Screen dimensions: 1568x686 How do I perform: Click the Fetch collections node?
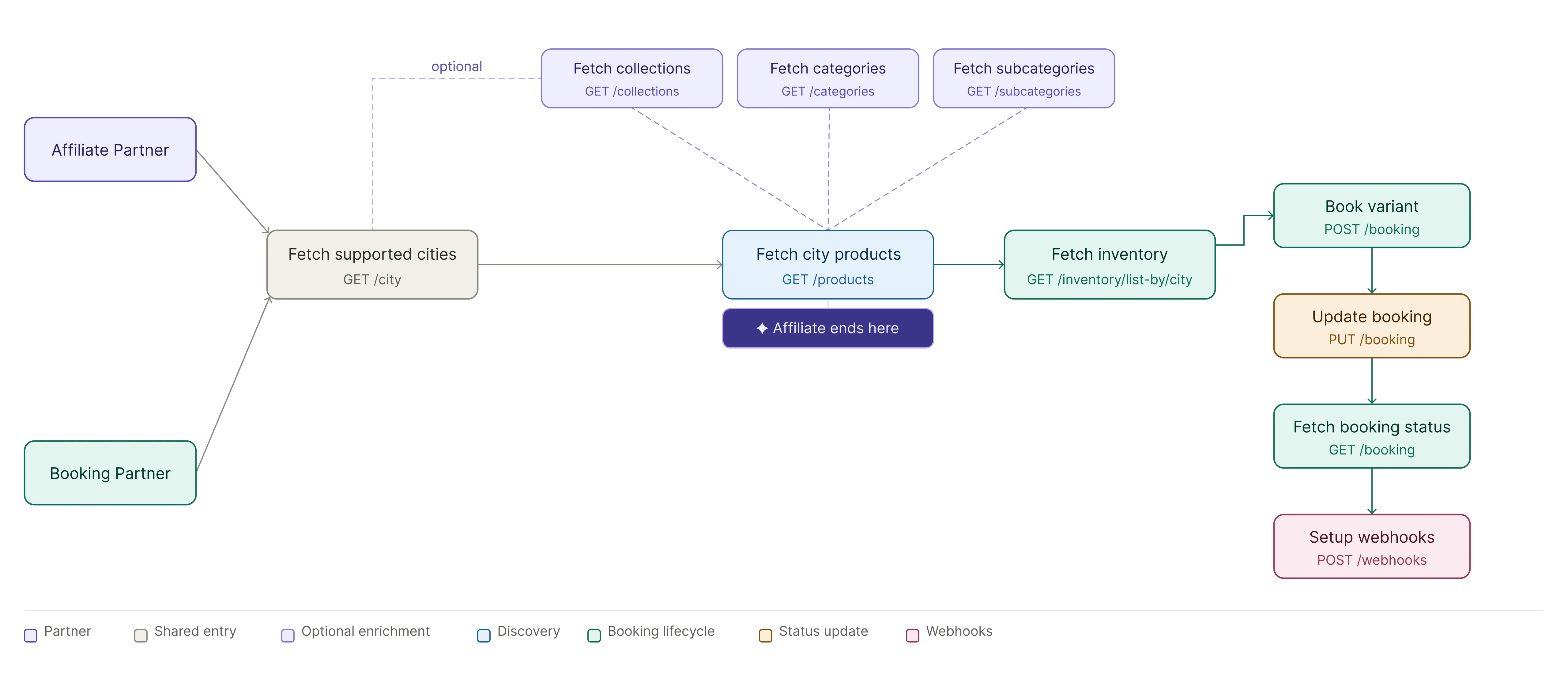click(x=632, y=78)
